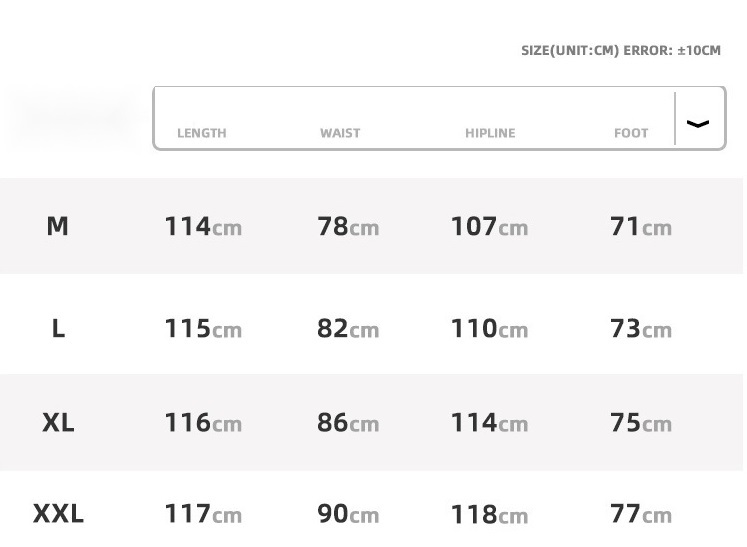Click the 78cm waist value
747x547 pixels.
[348, 227]
